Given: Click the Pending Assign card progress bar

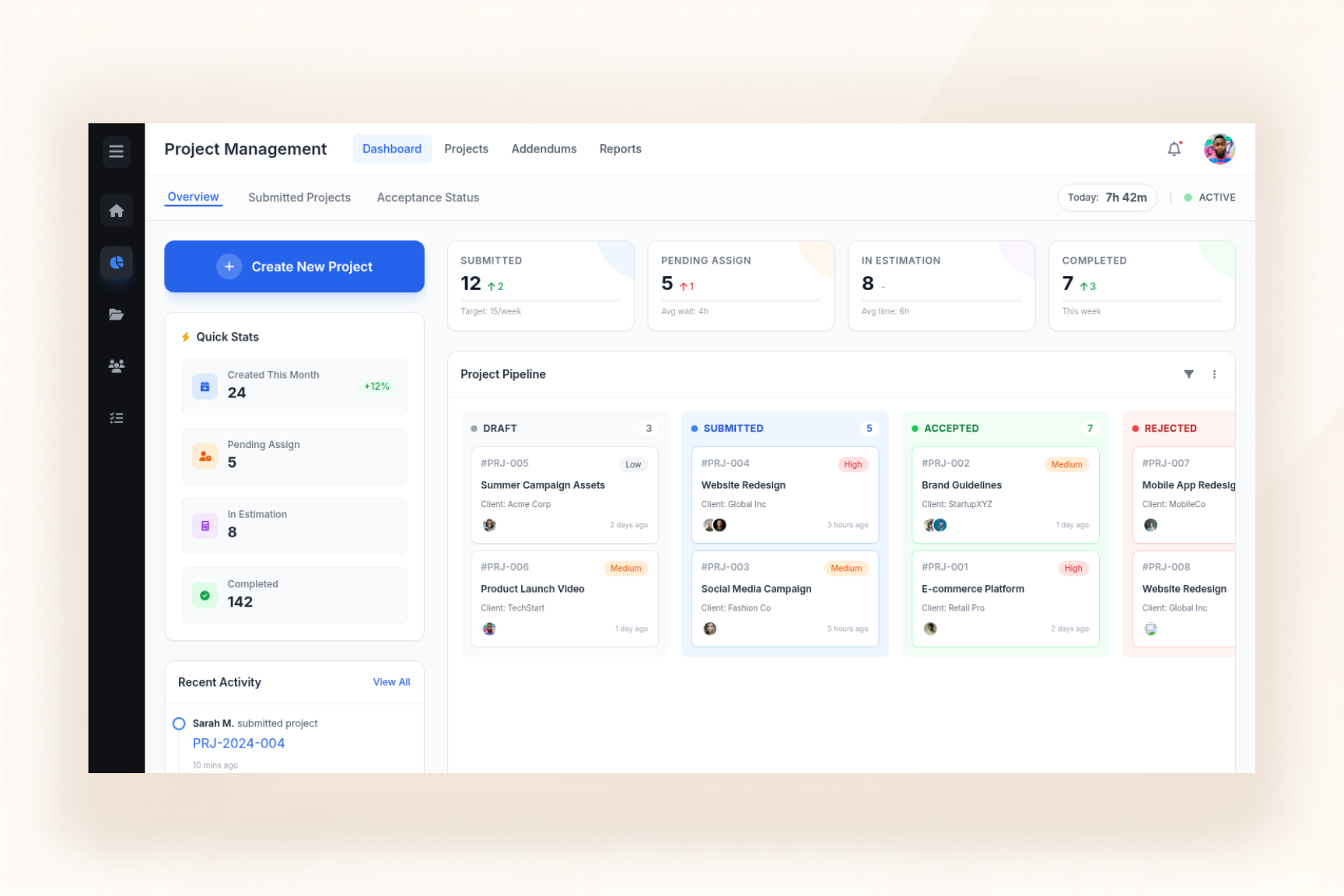Looking at the screenshot, I should (741, 300).
